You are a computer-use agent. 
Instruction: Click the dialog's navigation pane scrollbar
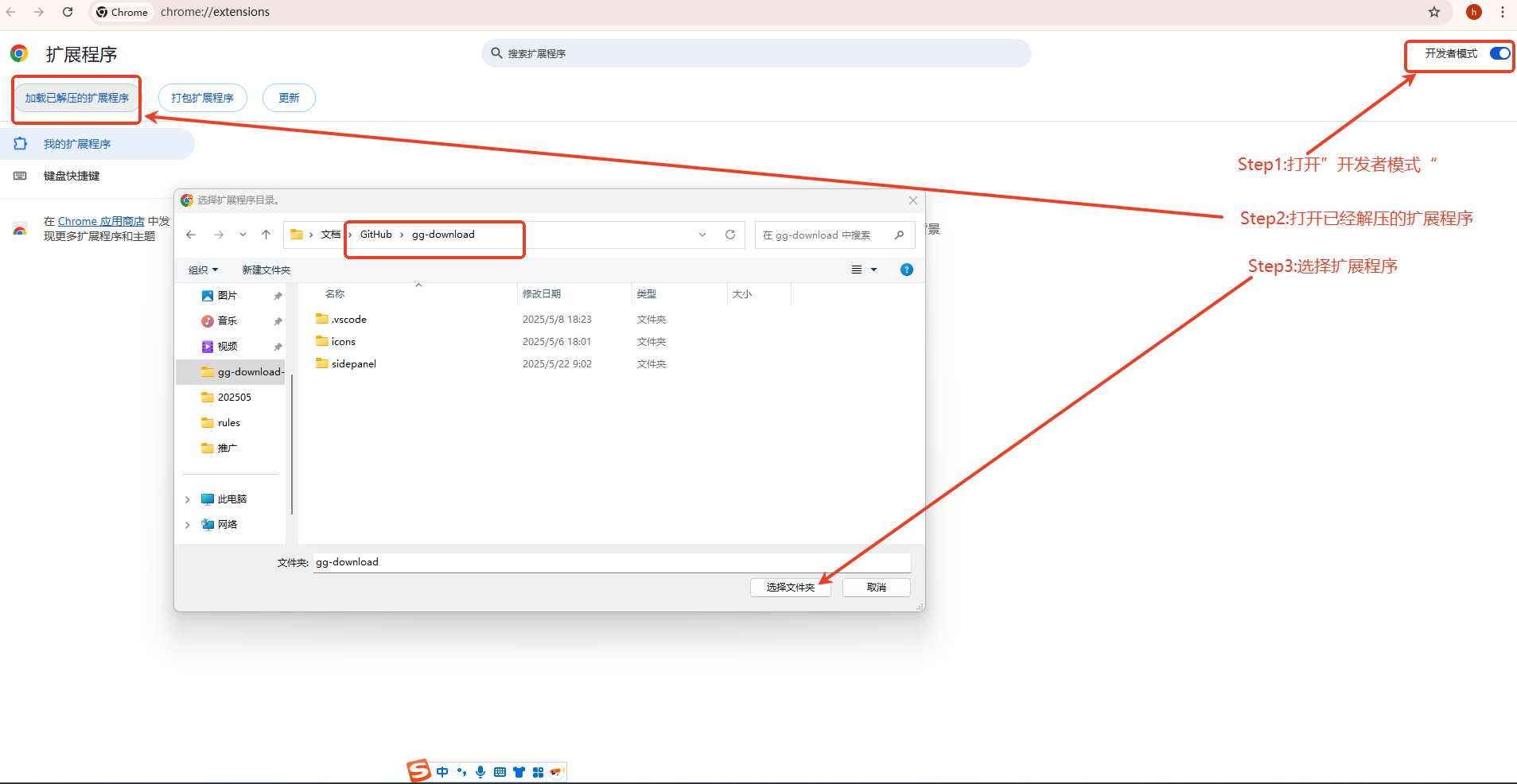[292, 445]
